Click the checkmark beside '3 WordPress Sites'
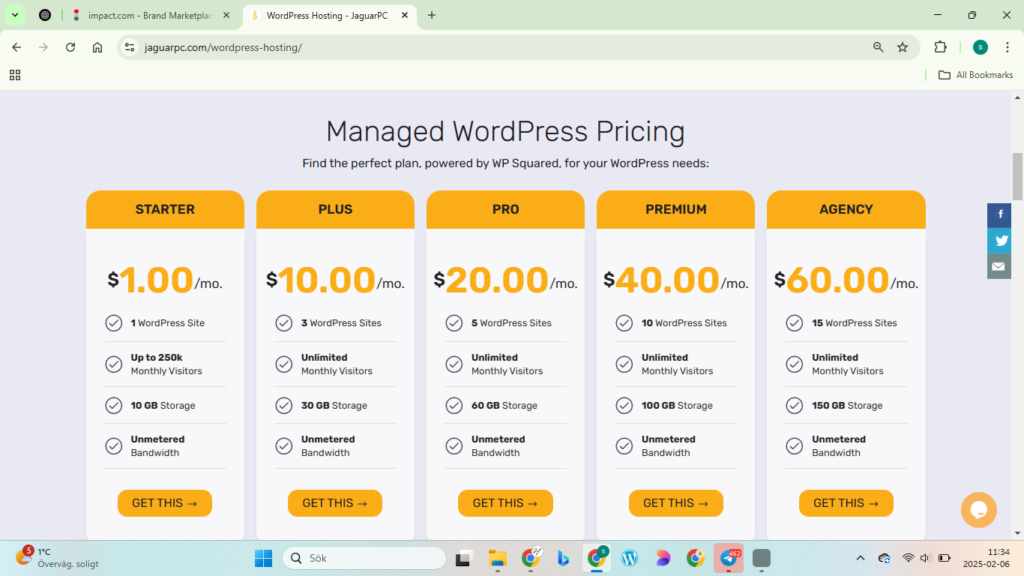The height and width of the screenshot is (576, 1024). click(283, 323)
